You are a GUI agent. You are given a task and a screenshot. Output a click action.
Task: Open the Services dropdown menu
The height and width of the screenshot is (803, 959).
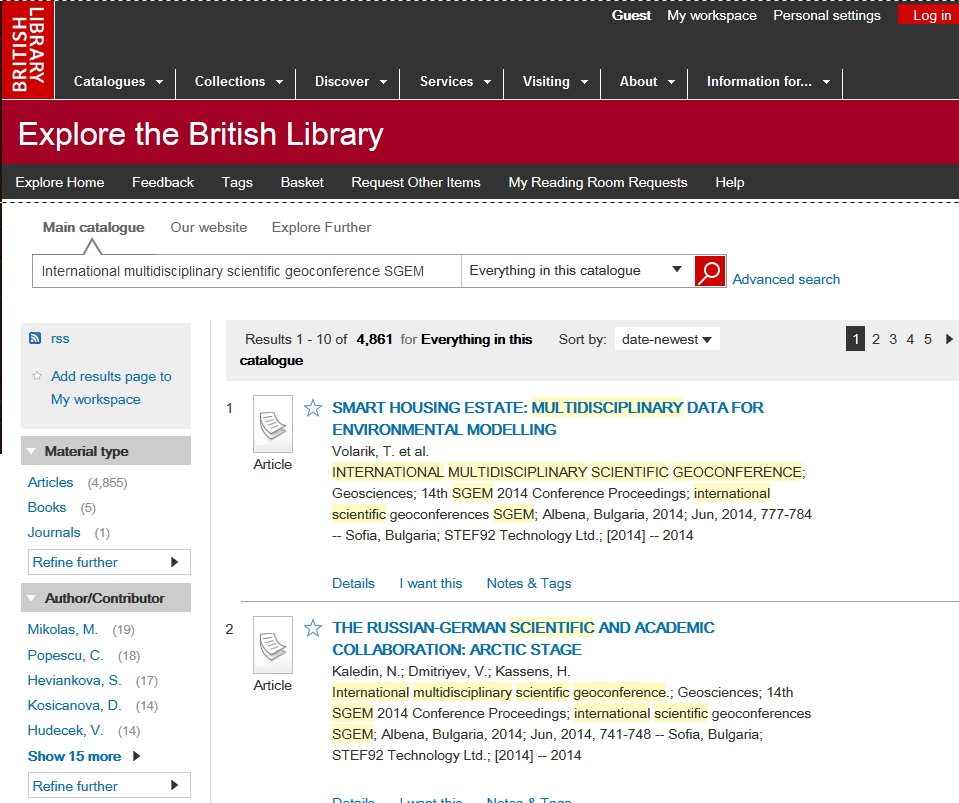(x=455, y=81)
